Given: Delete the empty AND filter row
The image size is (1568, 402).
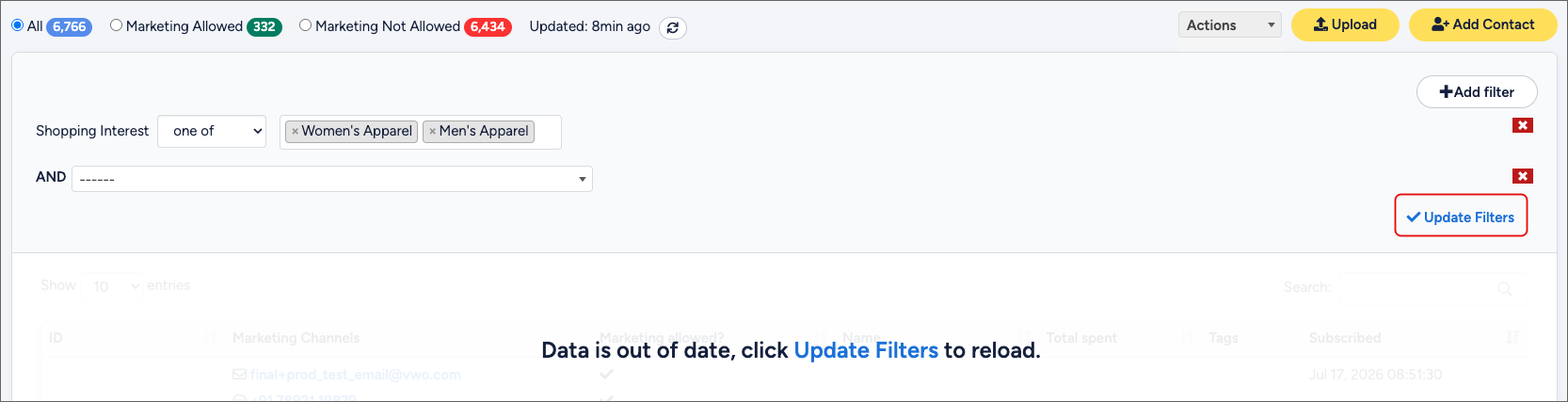Looking at the screenshot, I should (1523, 176).
